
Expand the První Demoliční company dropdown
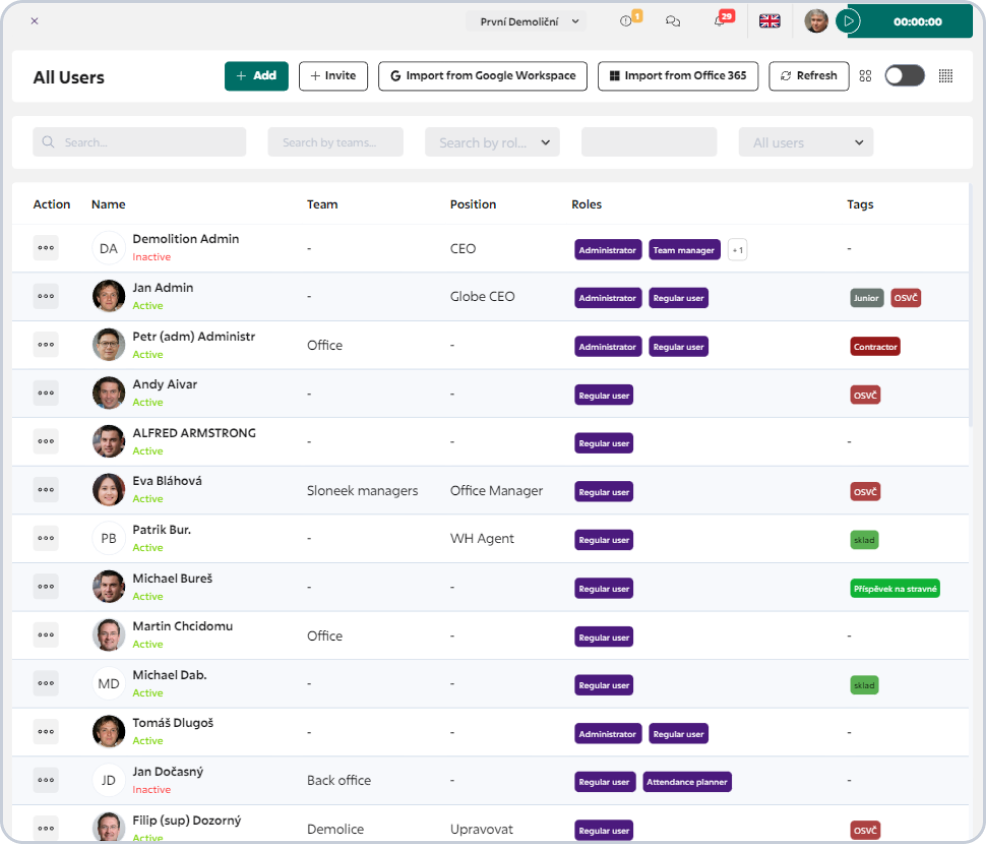tap(526, 21)
